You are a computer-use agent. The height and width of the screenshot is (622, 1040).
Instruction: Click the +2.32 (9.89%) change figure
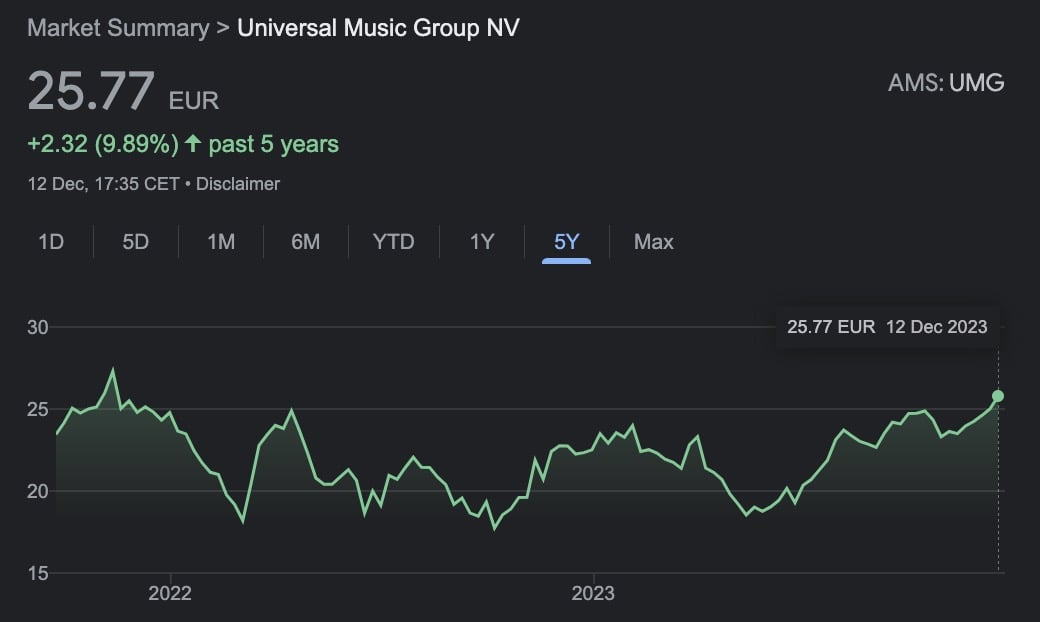click(x=102, y=144)
